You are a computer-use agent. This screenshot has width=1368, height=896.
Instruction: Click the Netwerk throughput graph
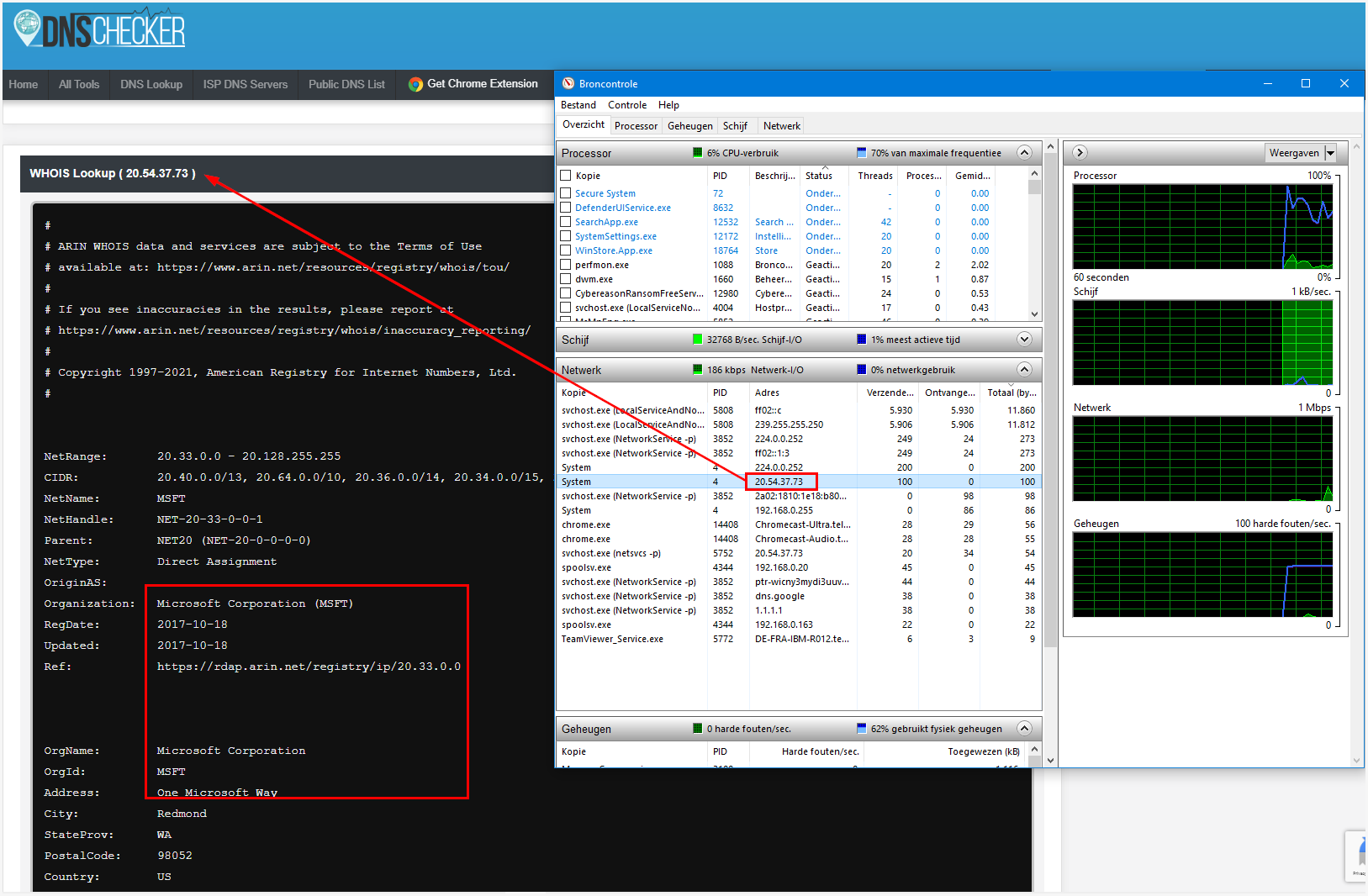click(x=1202, y=458)
